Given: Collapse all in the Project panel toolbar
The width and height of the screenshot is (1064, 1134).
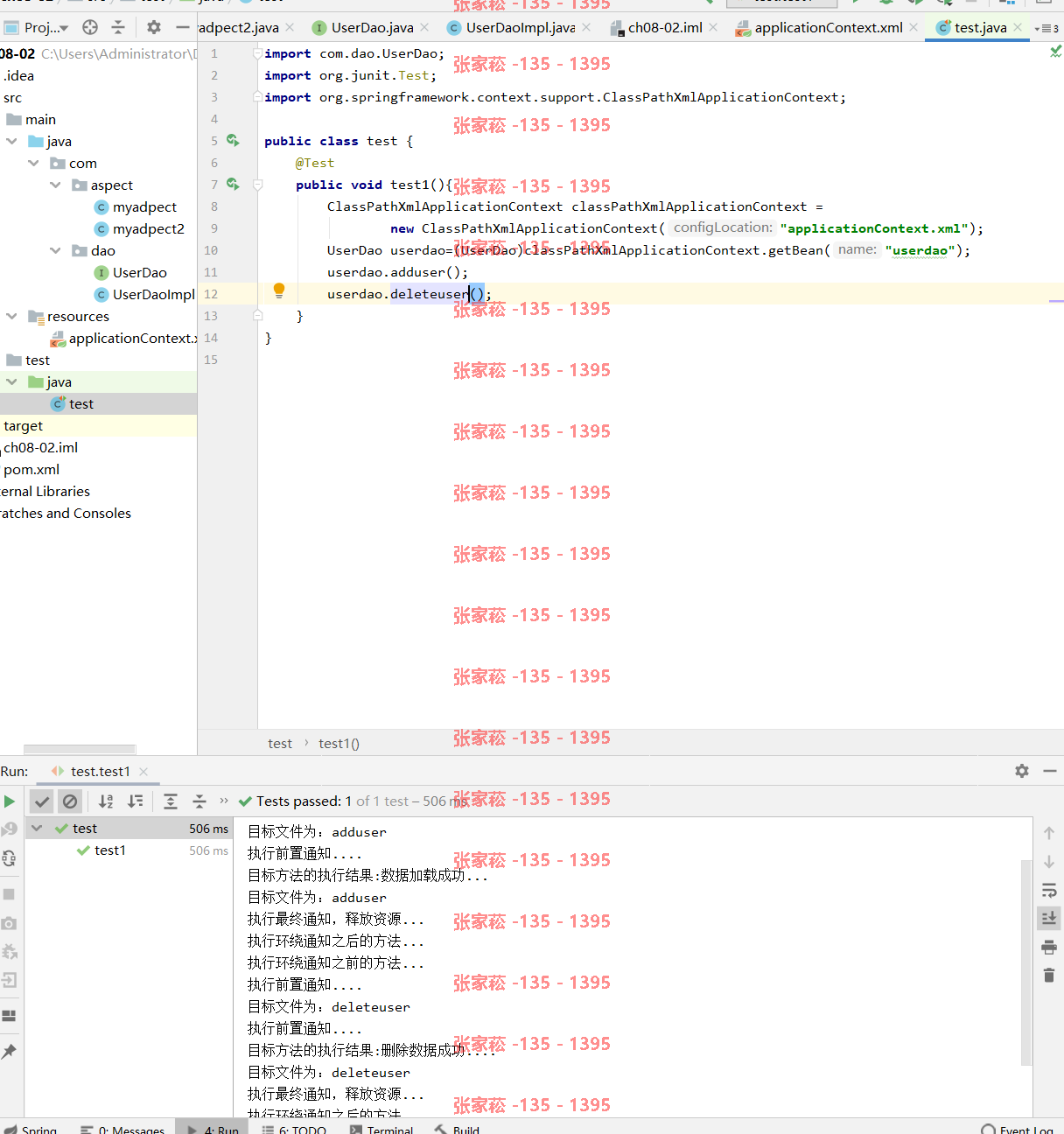Looking at the screenshot, I should coord(118,27).
